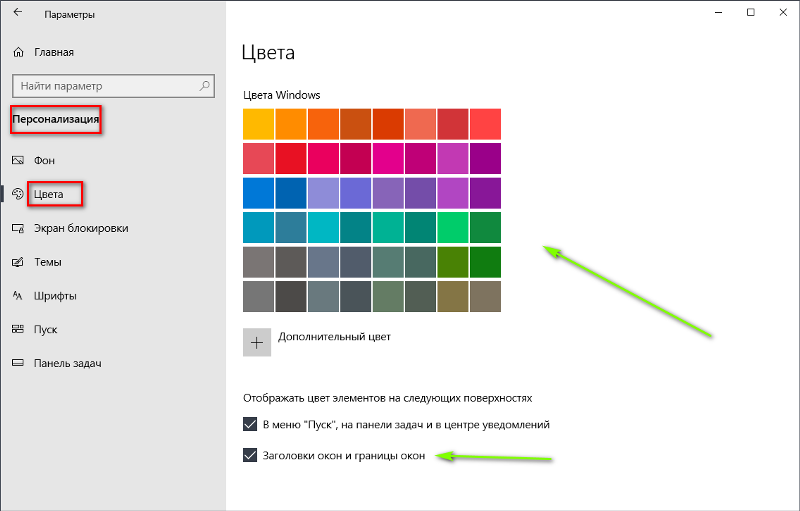Screen dimensions: 800x511
Task: Uncheck the Пуск, панель задач, центр уведомлений checkbox
Action: coord(250,424)
